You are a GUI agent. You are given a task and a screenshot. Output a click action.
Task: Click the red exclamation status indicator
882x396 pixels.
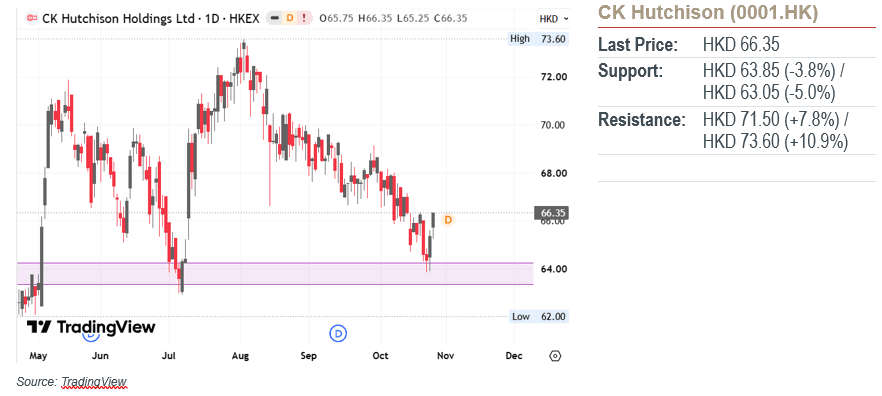(304, 19)
